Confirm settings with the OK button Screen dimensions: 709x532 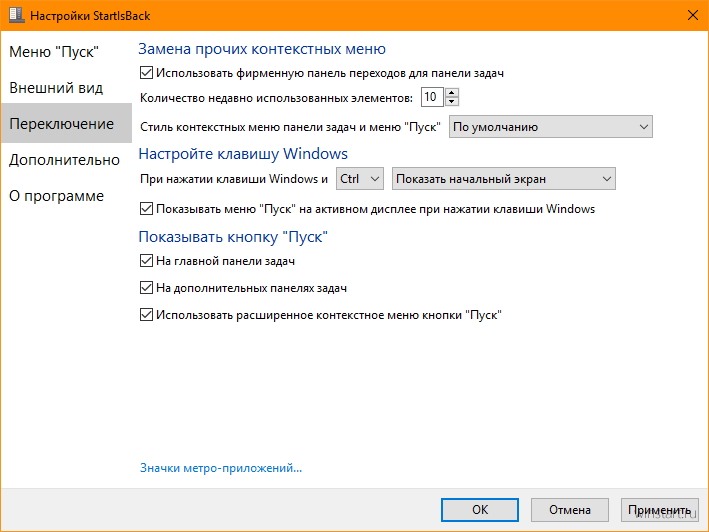pyautogui.click(x=480, y=510)
